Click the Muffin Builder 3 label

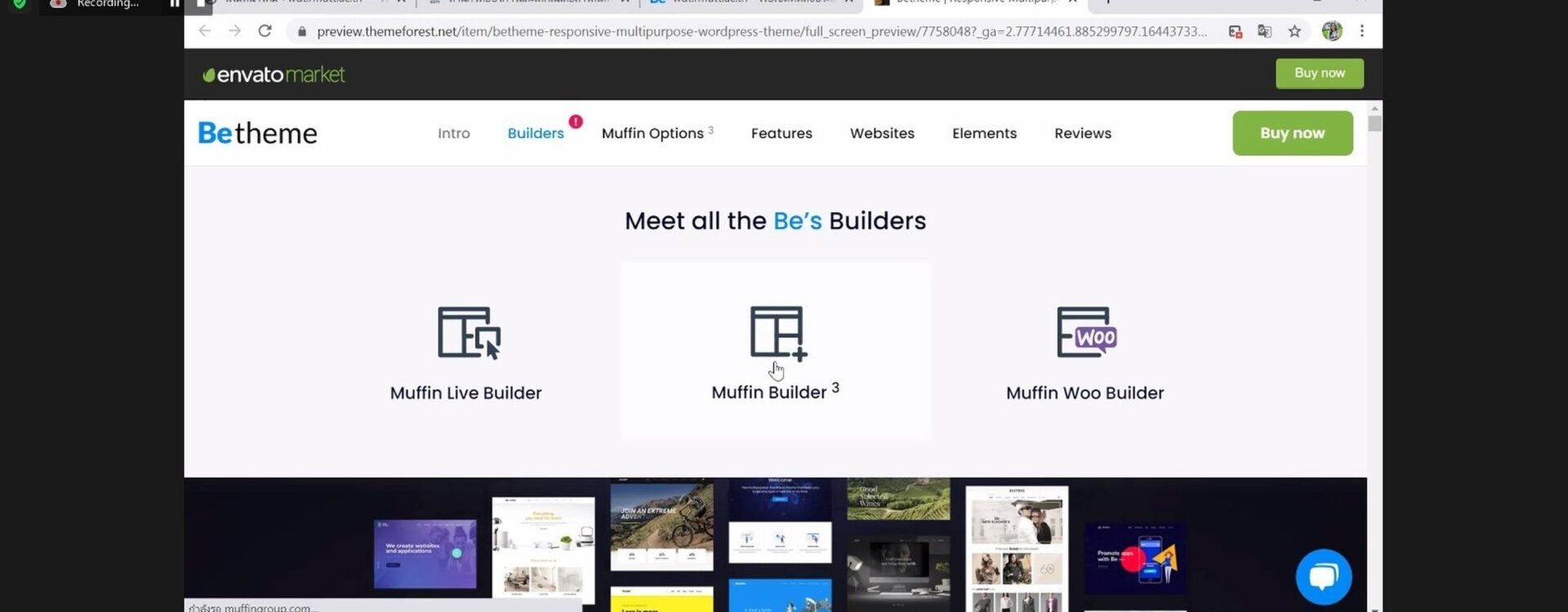[775, 392]
